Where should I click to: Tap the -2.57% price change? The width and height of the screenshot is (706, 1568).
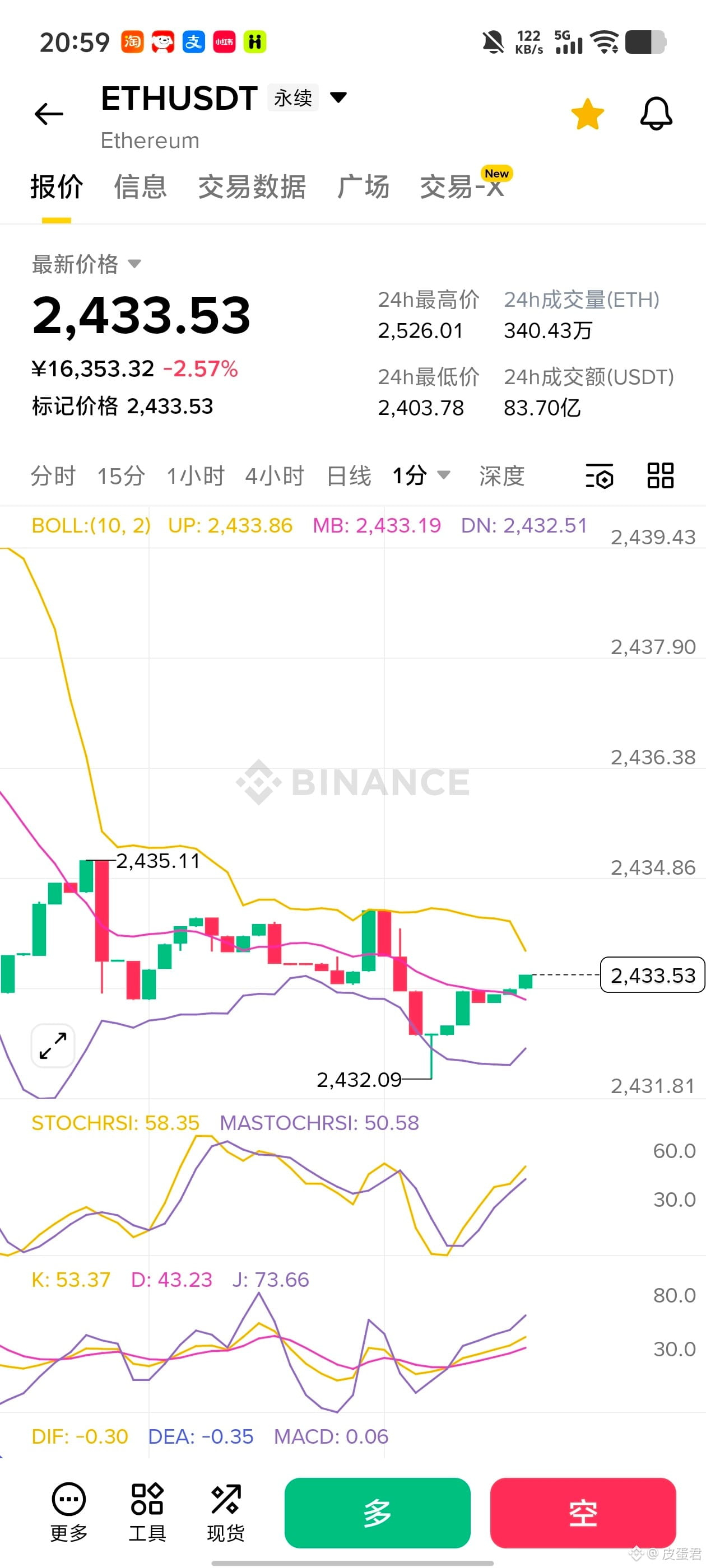(x=201, y=369)
